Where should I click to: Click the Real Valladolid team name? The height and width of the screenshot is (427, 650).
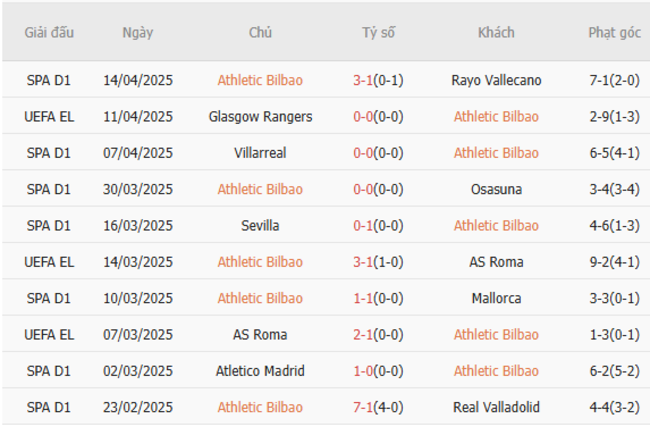(x=496, y=407)
